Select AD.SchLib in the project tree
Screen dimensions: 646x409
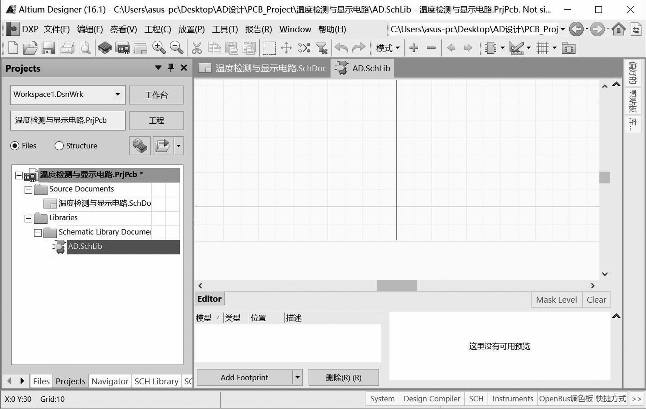coord(85,246)
